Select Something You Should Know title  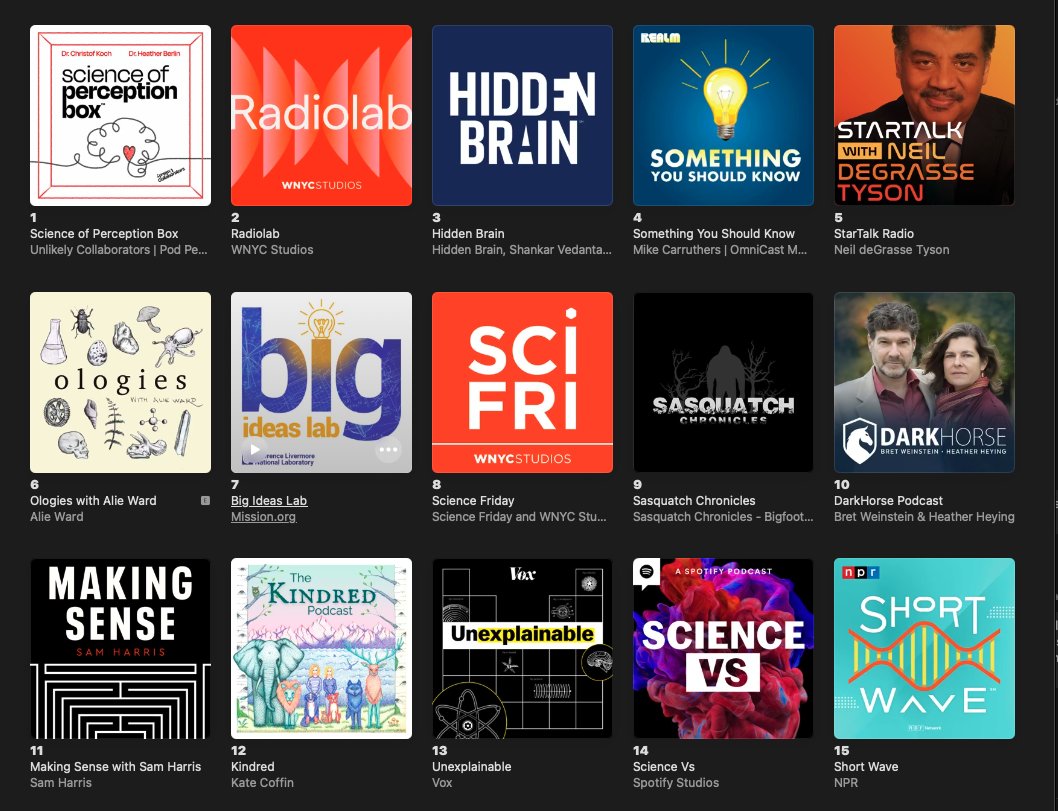click(714, 233)
